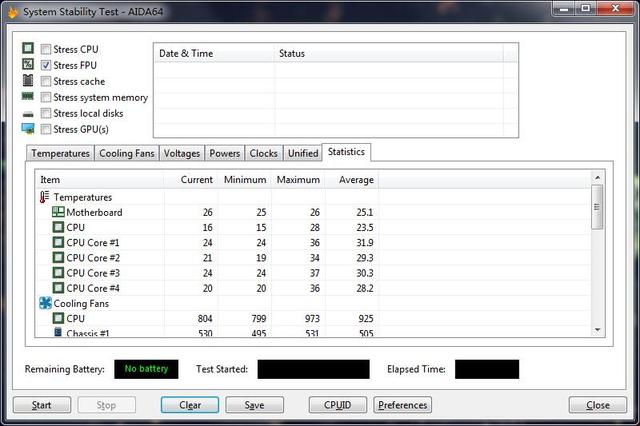Viewport: 640px width, 426px height.
Task: Enable the Stress cache checkbox
Action: click(46, 81)
